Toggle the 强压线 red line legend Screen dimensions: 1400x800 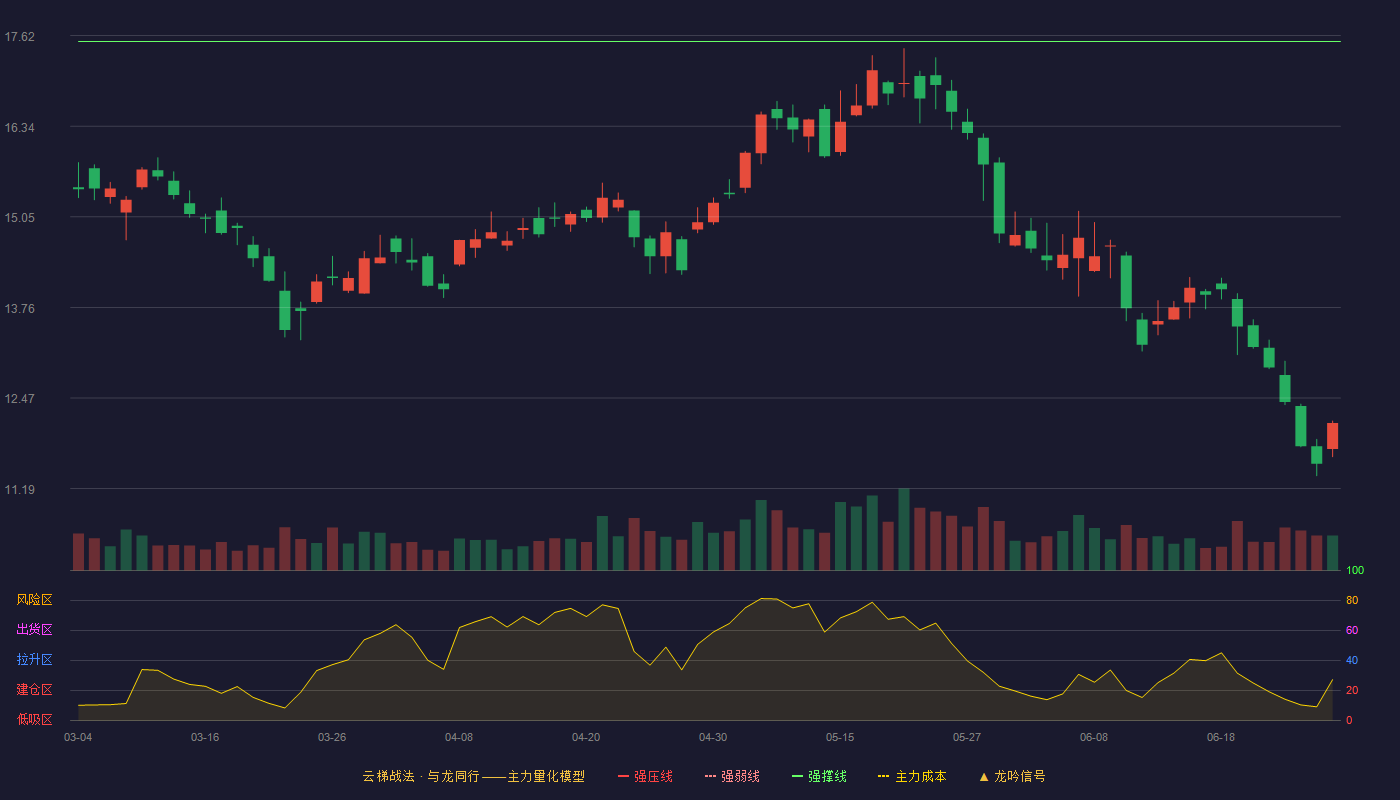tap(645, 776)
